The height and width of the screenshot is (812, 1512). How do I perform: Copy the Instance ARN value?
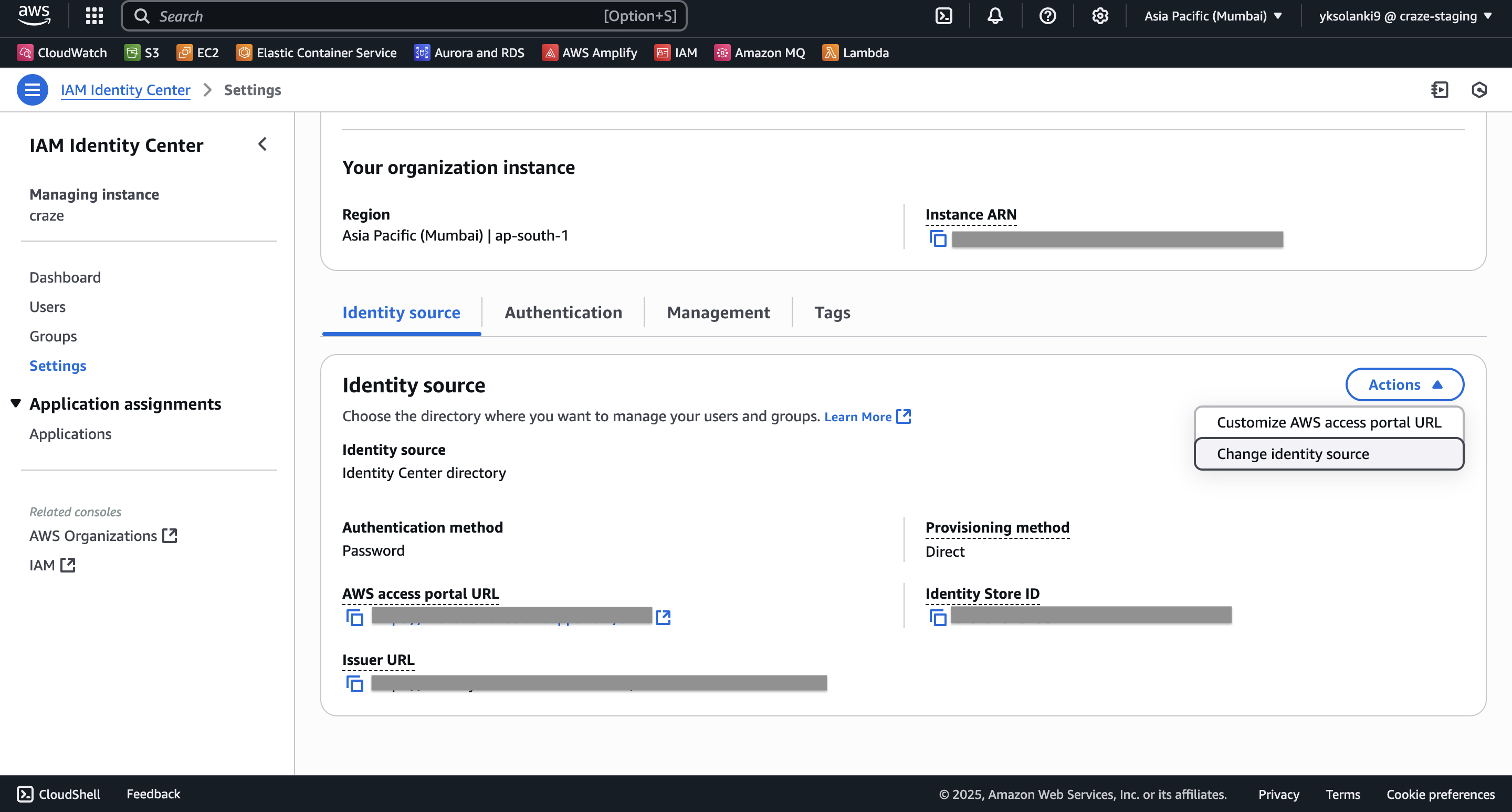(x=938, y=239)
